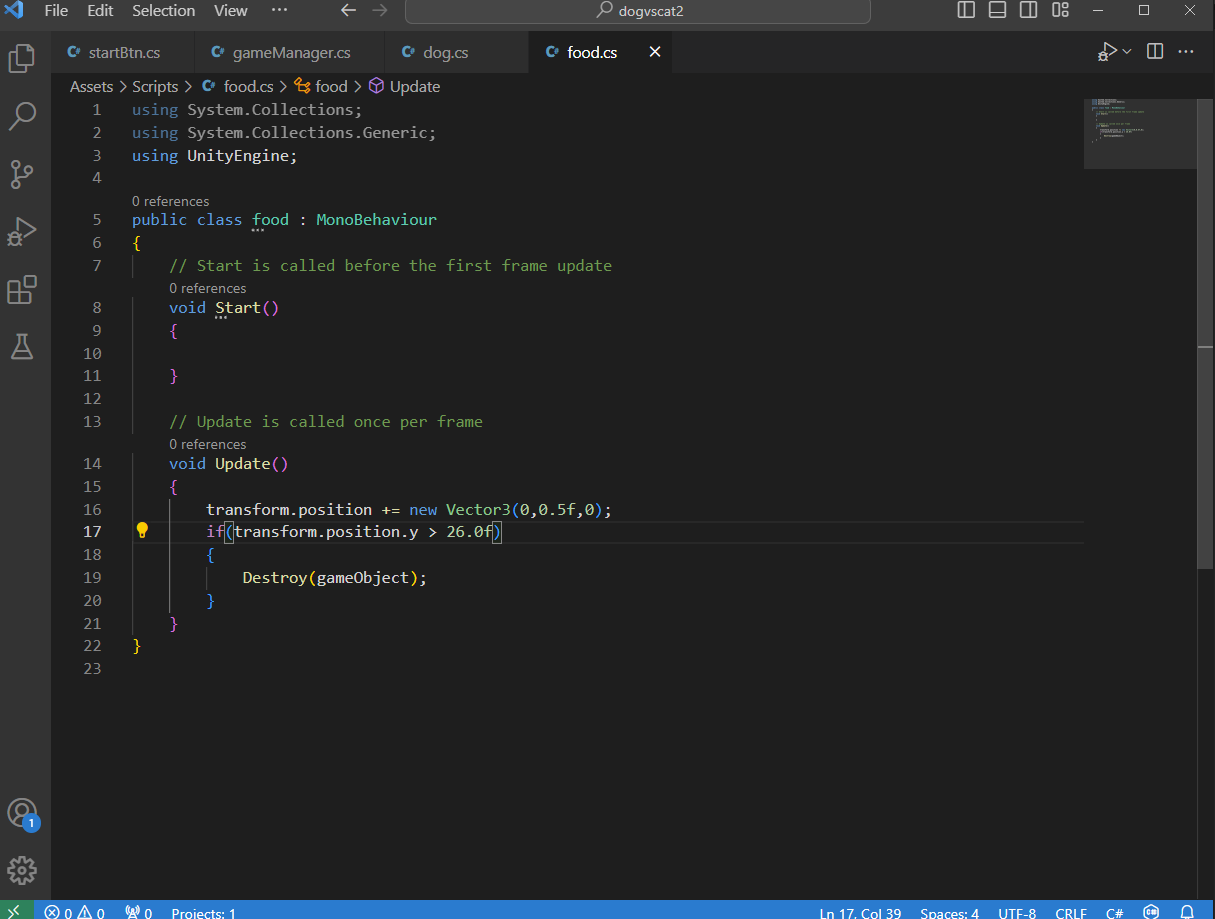Open the title bar ellipsis for more menus

[279, 11]
